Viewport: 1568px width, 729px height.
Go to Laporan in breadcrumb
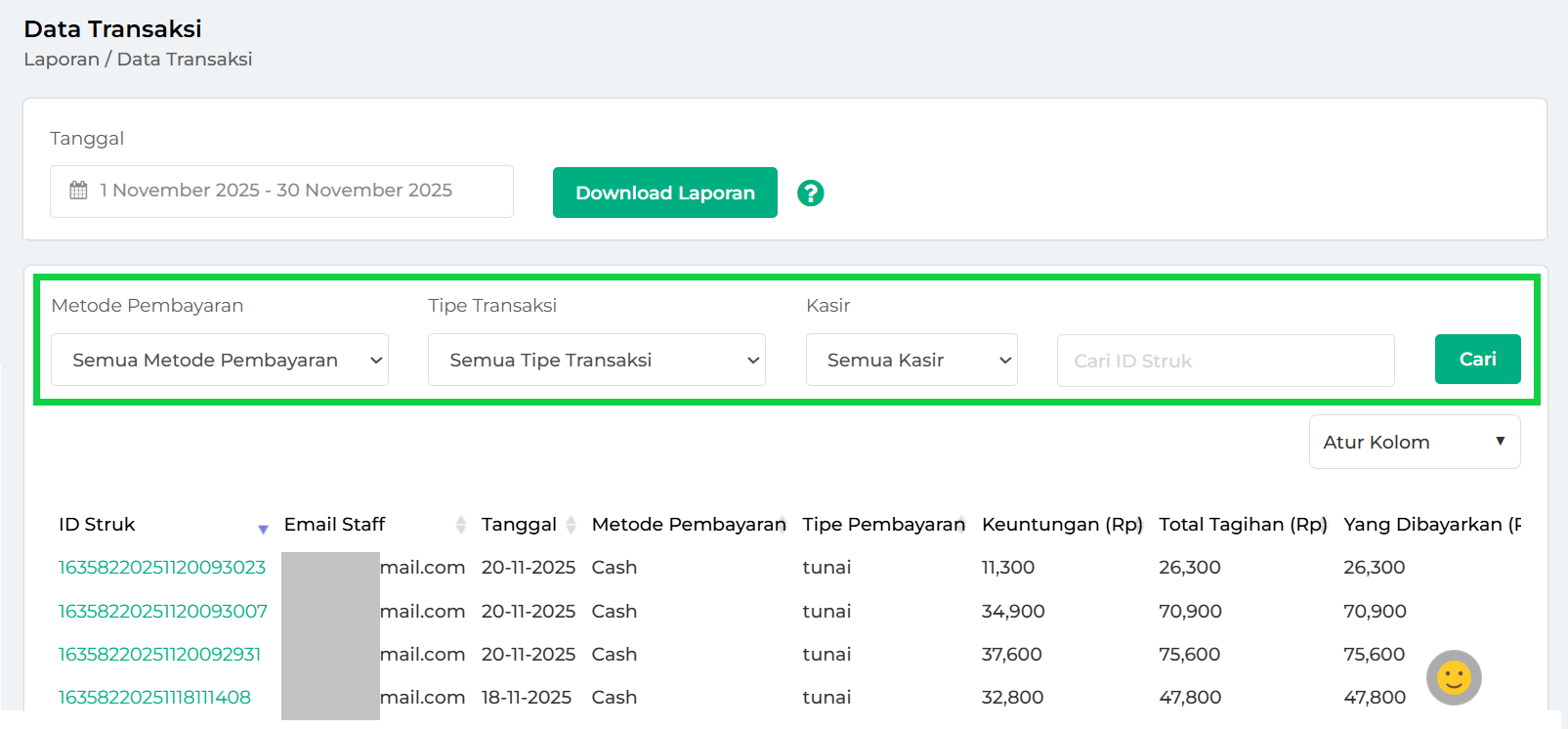click(x=62, y=60)
